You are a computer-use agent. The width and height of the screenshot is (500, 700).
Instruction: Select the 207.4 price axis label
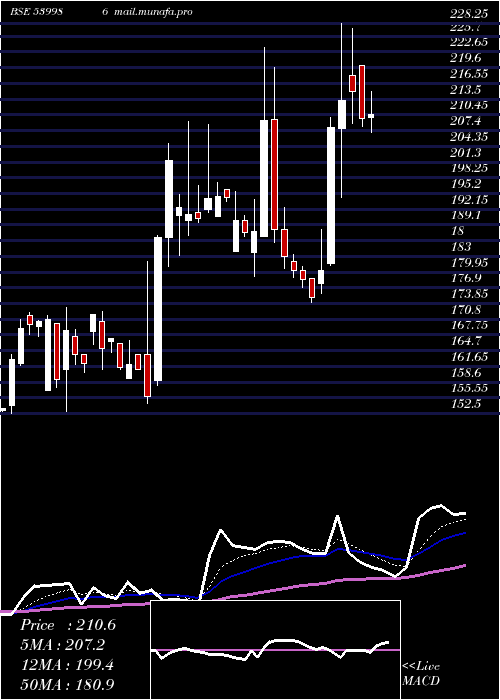click(x=465, y=121)
